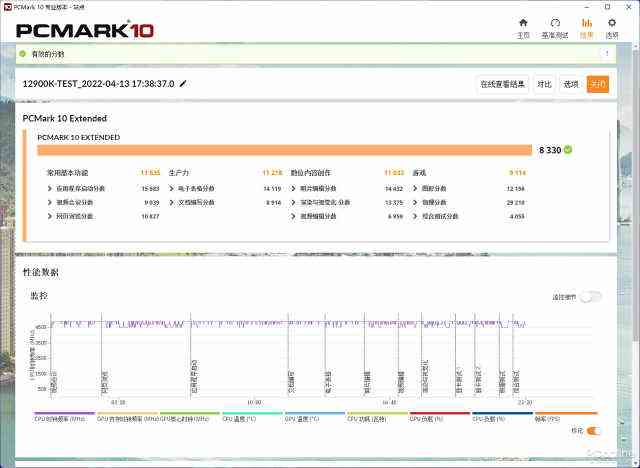The height and width of the screenshot is (468, 640).
Task: Open the Home (主页) icon in header
Action: (x=523, y=27)
